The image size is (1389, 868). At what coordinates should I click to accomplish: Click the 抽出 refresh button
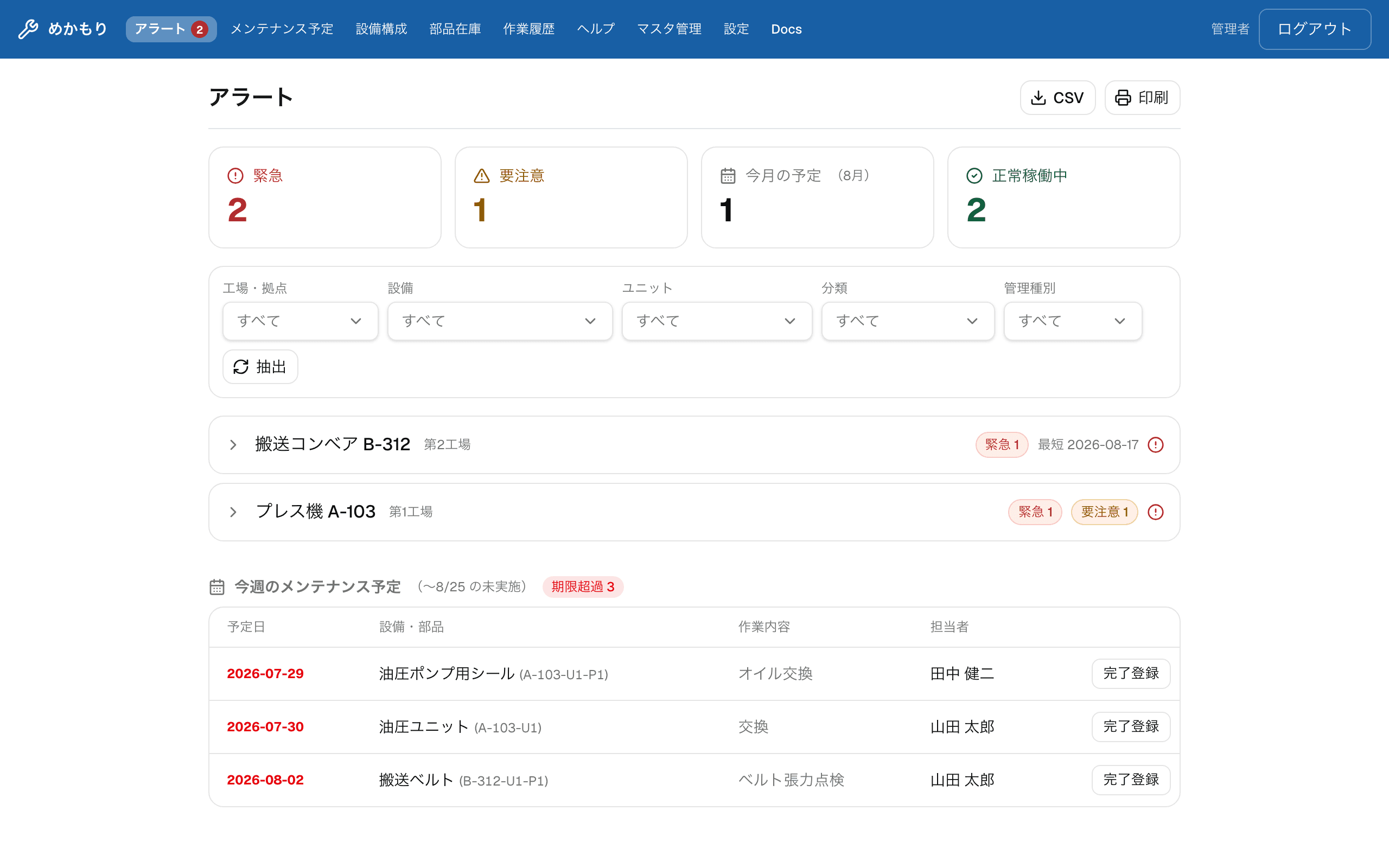(260, 367)
